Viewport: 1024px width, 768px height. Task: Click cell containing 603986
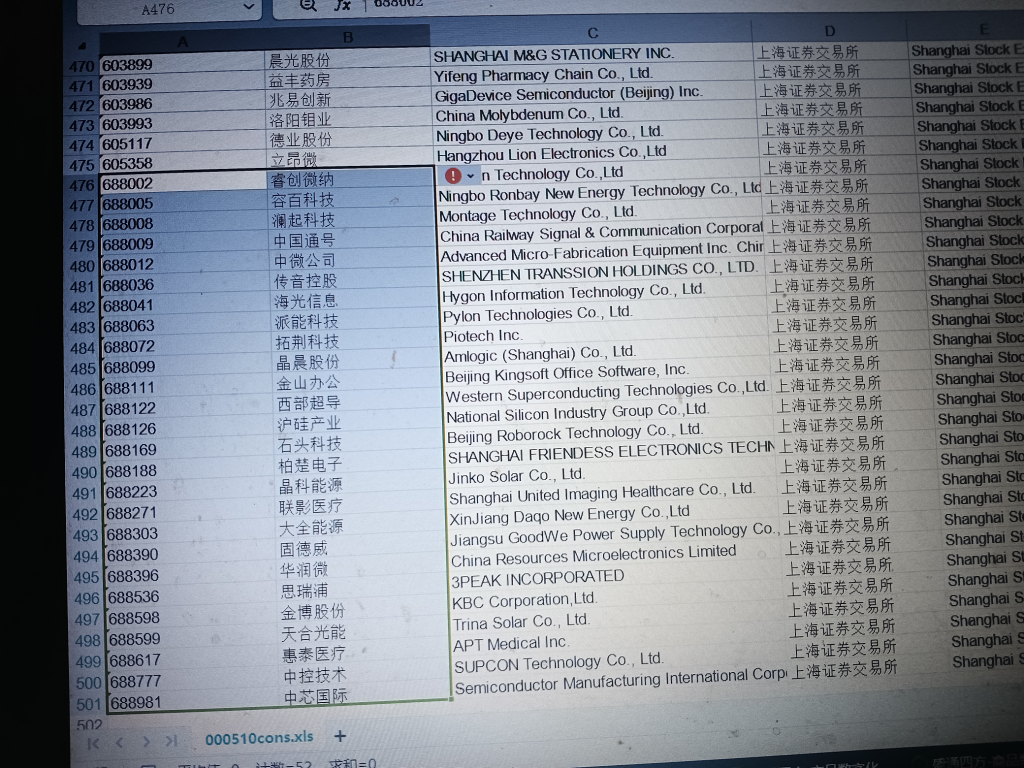pyautogui.click(x=182, y=104)
